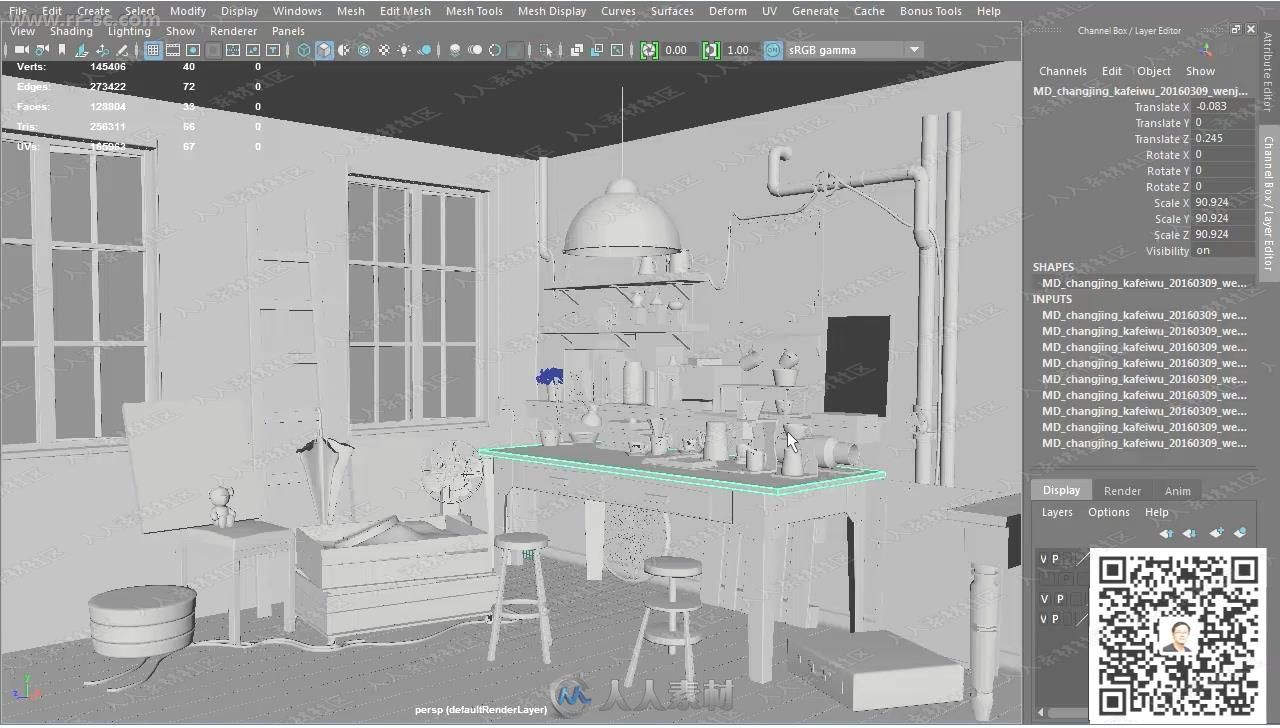
Task: Select the Rotate Z channel label
Action: (1168, 187)
